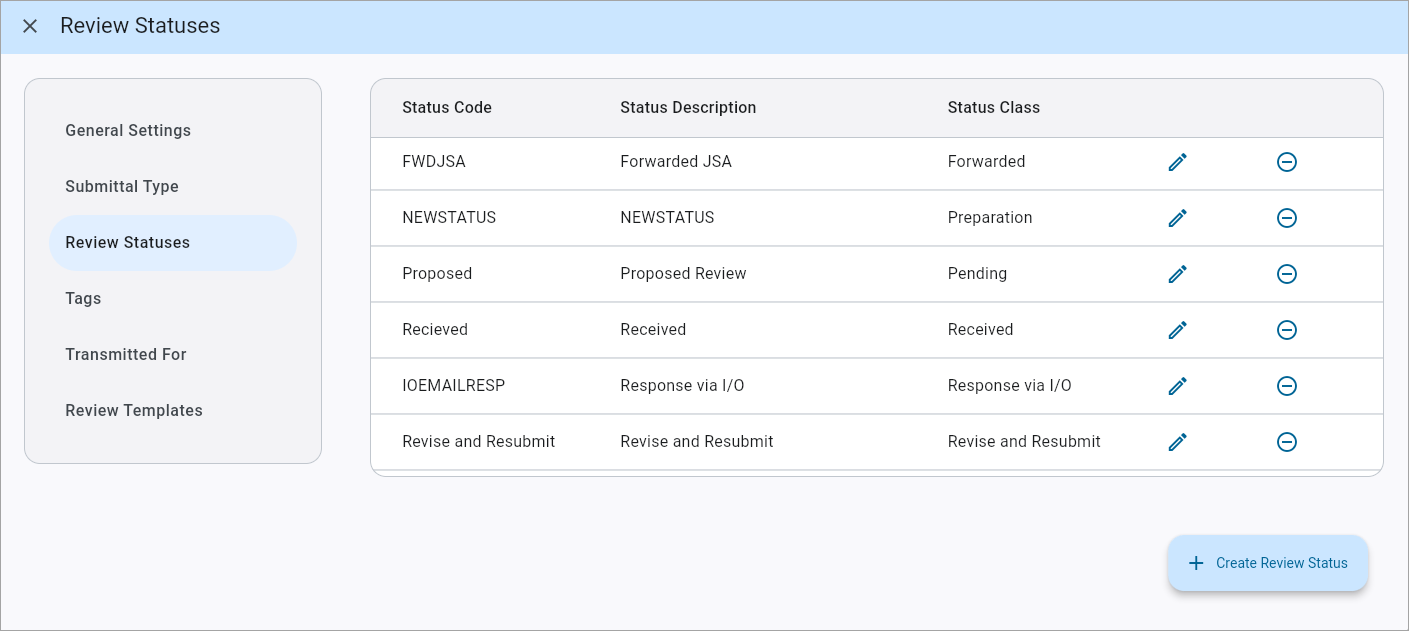The height and width of the screenshot is (631, 1409).
Task: Edit the FWDJSA review status
Action: [1178, 161]
